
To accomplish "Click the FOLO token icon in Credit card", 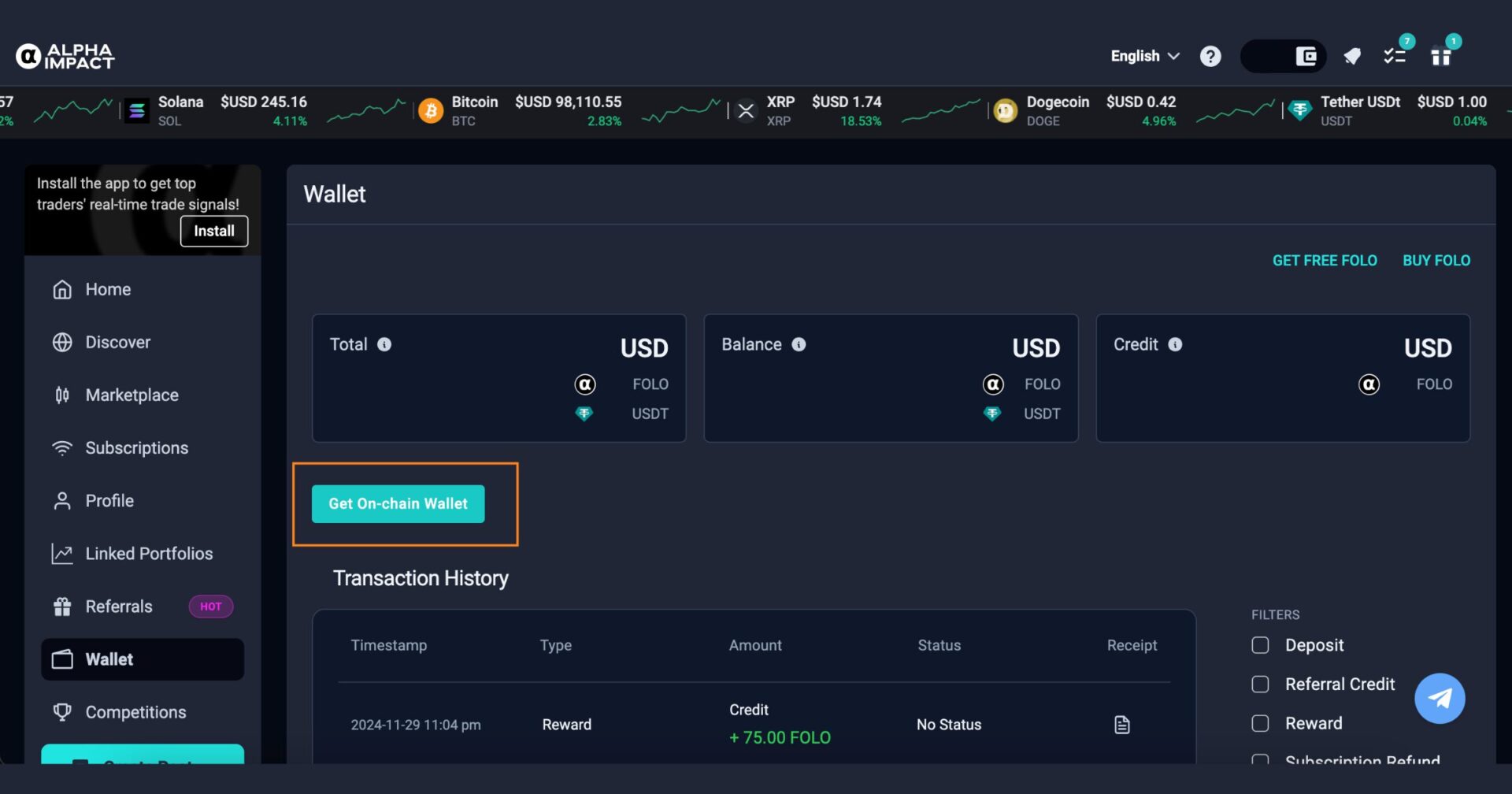I will (x=1369, y=384).
